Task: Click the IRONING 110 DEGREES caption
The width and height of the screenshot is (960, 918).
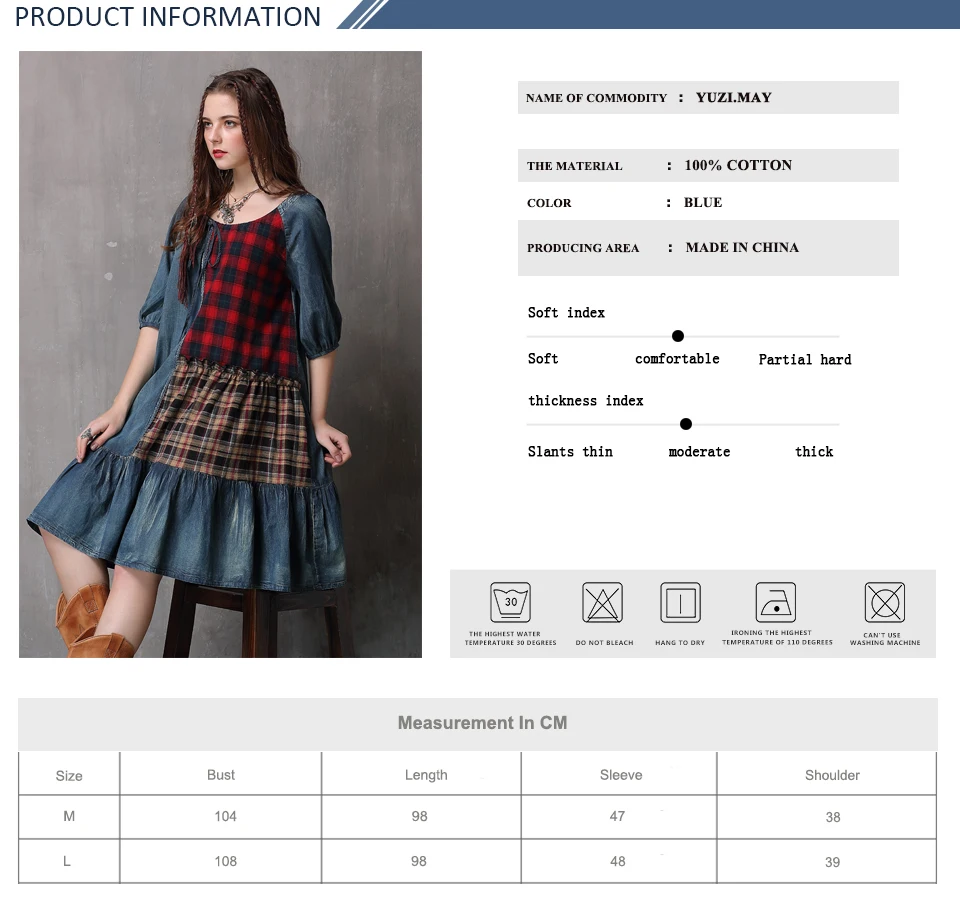Action: pyautogui.click(x=777, y=638)
